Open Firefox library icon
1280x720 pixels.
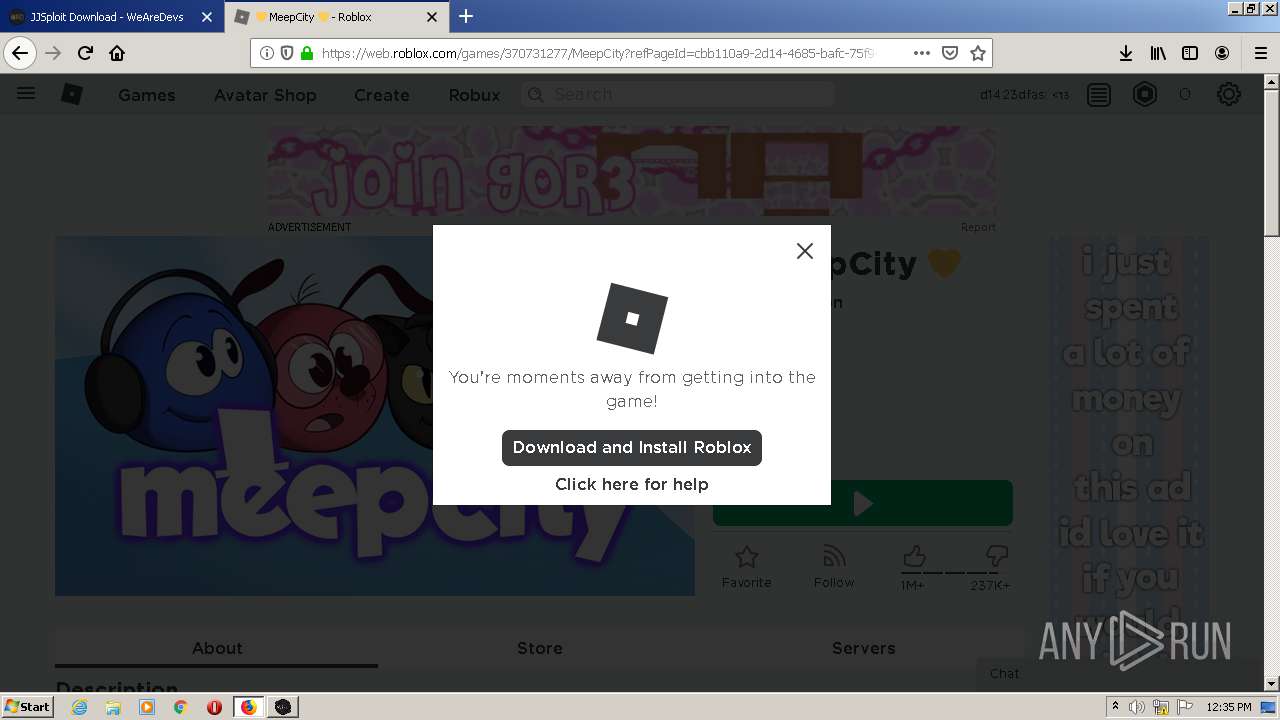coord(1158,53)
